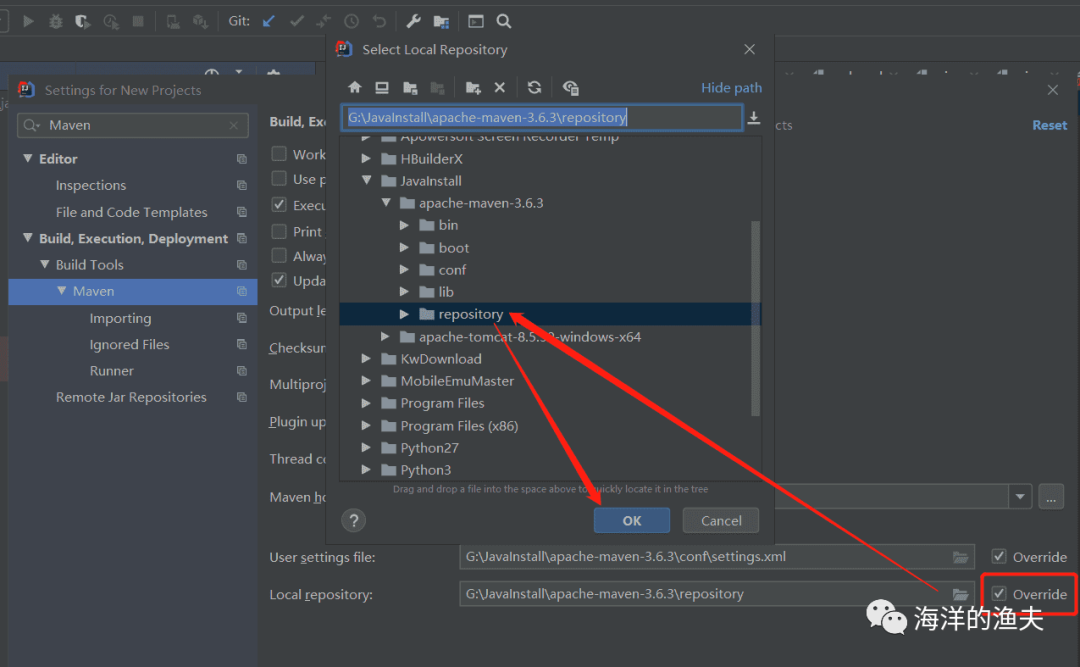The height and width of the screenshot is (667, 1080).
Task: Click the Git Show History clock icon
Action: (351, 21)
